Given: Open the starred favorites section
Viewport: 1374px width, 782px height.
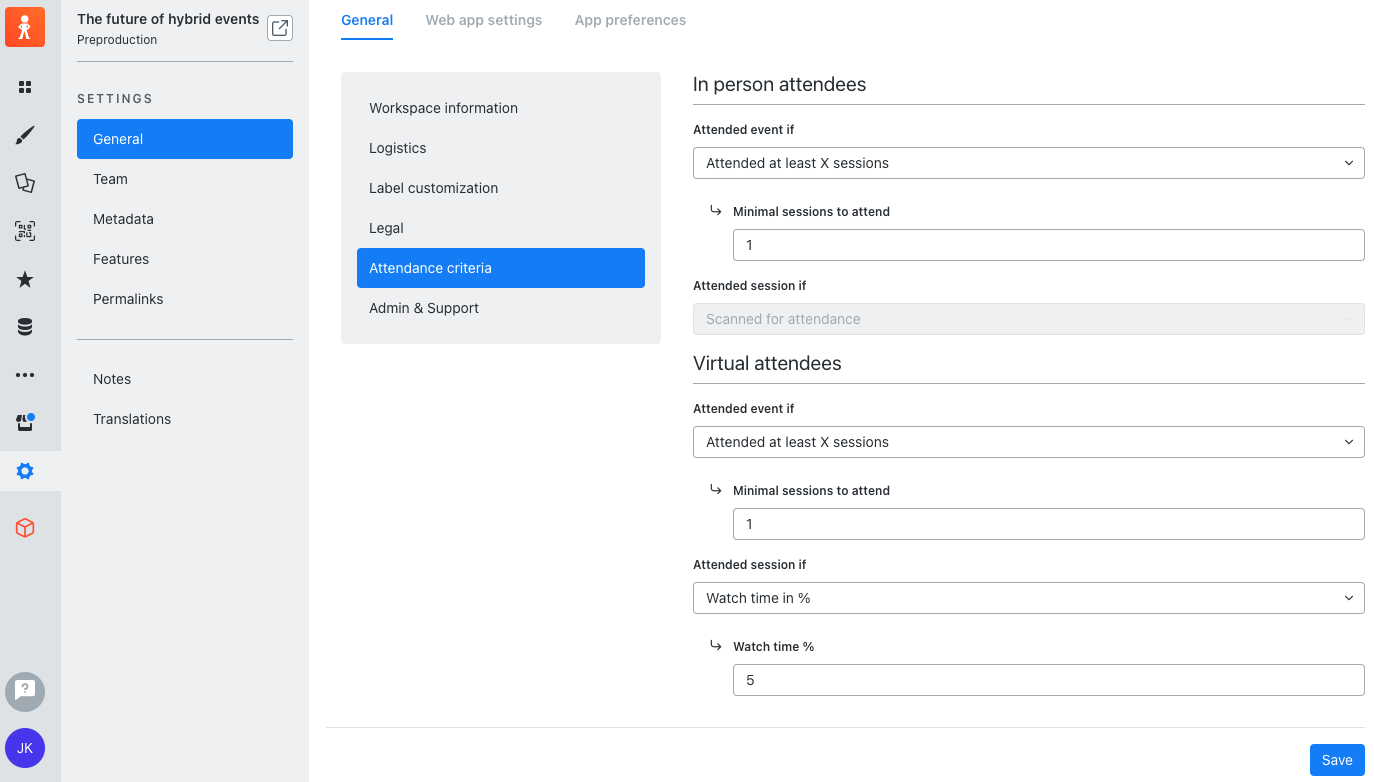Looking at the screenshot, I should (24, 279).
